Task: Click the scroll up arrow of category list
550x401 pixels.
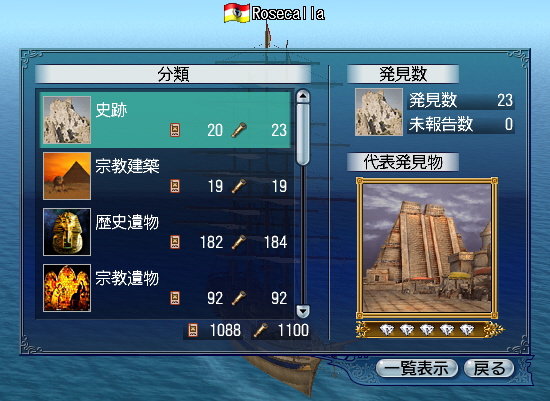Action: tap(303, 96)
